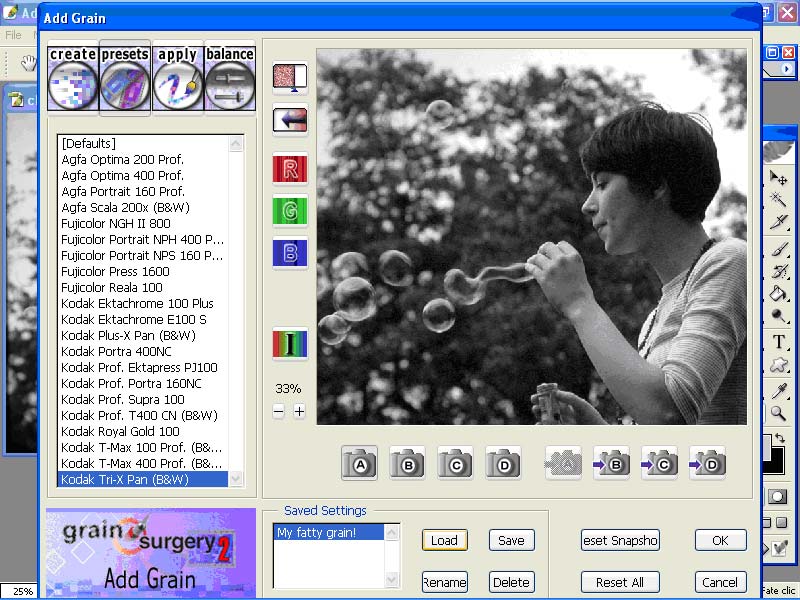This screenshot has width=800, height=600.
Task: Select Kodak Prof. Supra 100 preset
Action: 143,399
